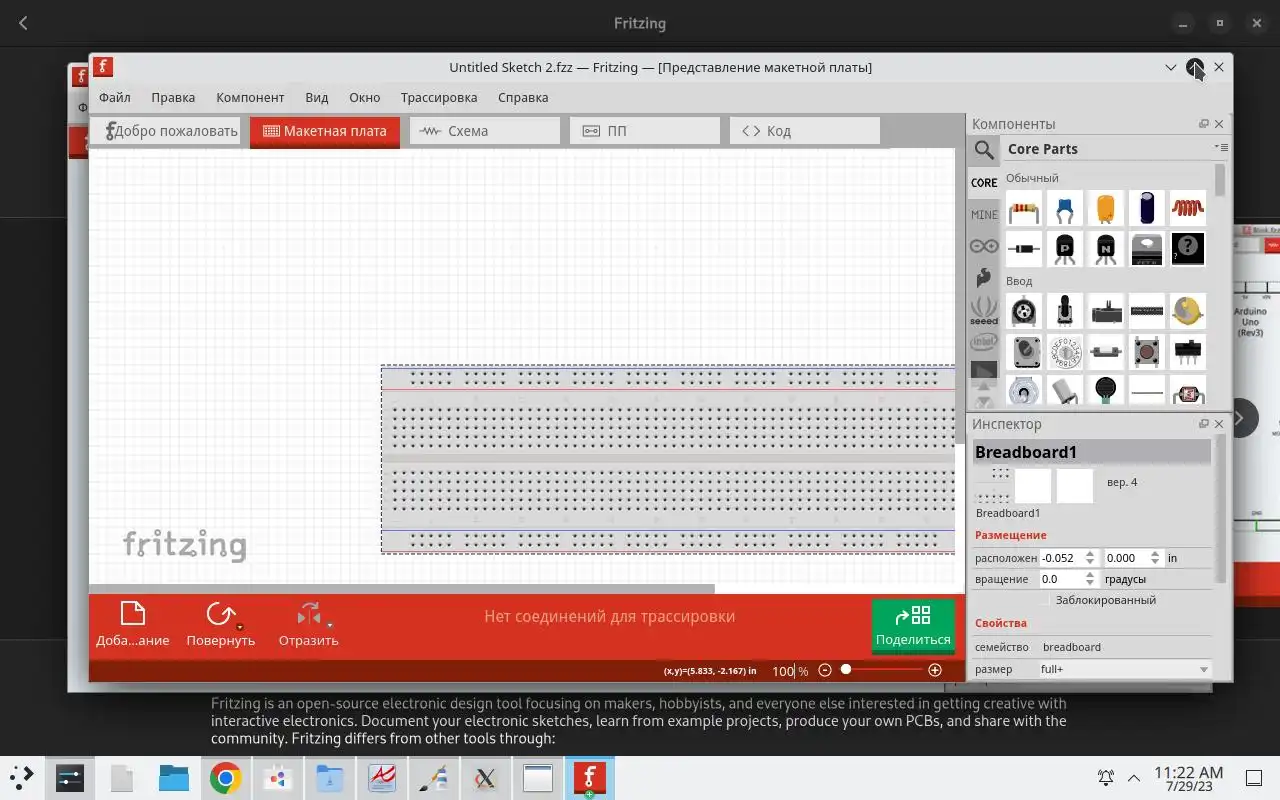
Task: Open the Файл menu
Action: pos(115,97)
